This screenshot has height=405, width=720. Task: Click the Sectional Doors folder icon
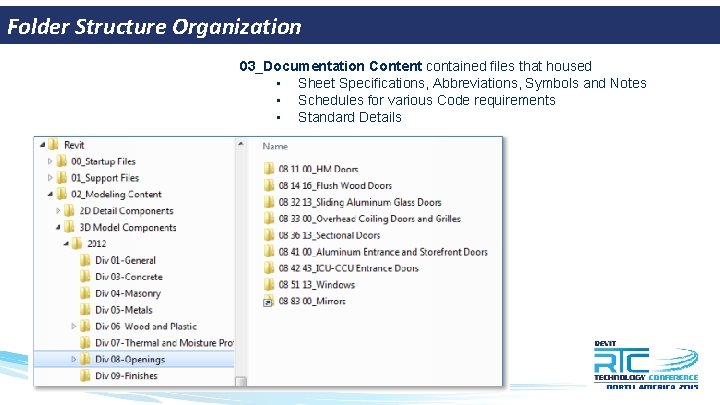(269, 235)
